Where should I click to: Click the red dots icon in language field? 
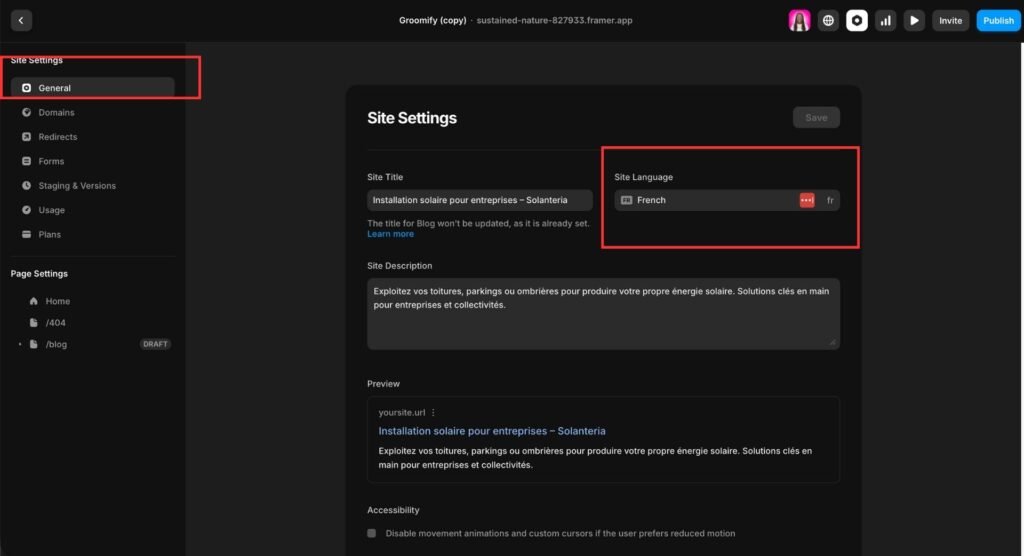807,200
